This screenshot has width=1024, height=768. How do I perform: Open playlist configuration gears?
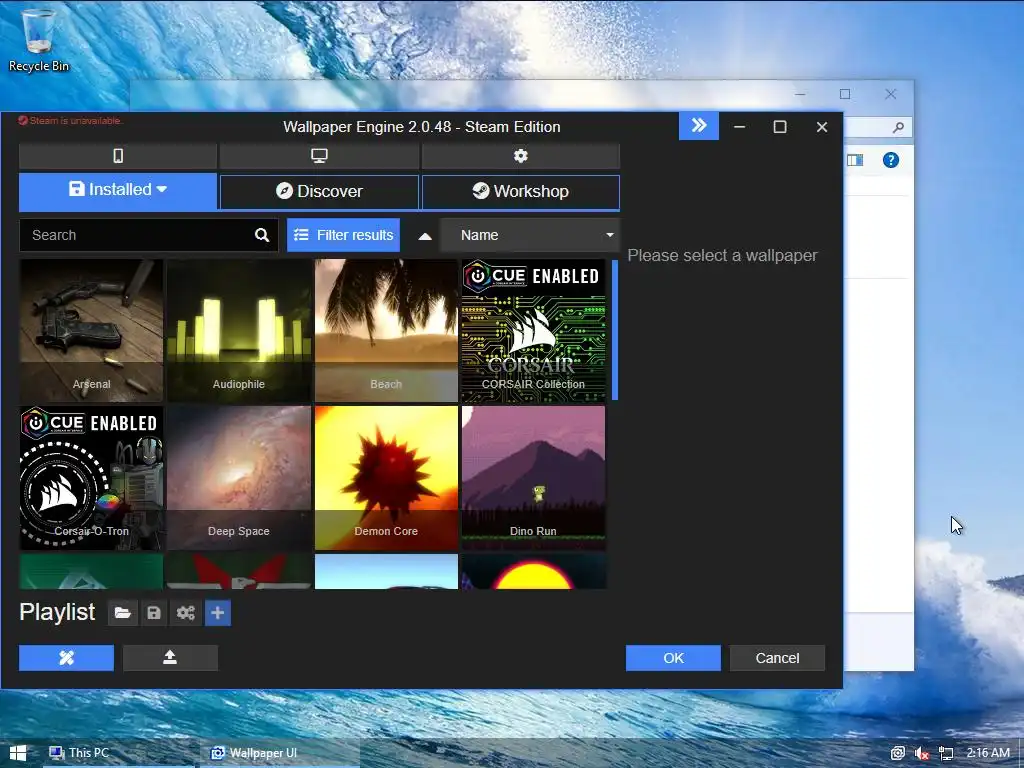point(186,613)
